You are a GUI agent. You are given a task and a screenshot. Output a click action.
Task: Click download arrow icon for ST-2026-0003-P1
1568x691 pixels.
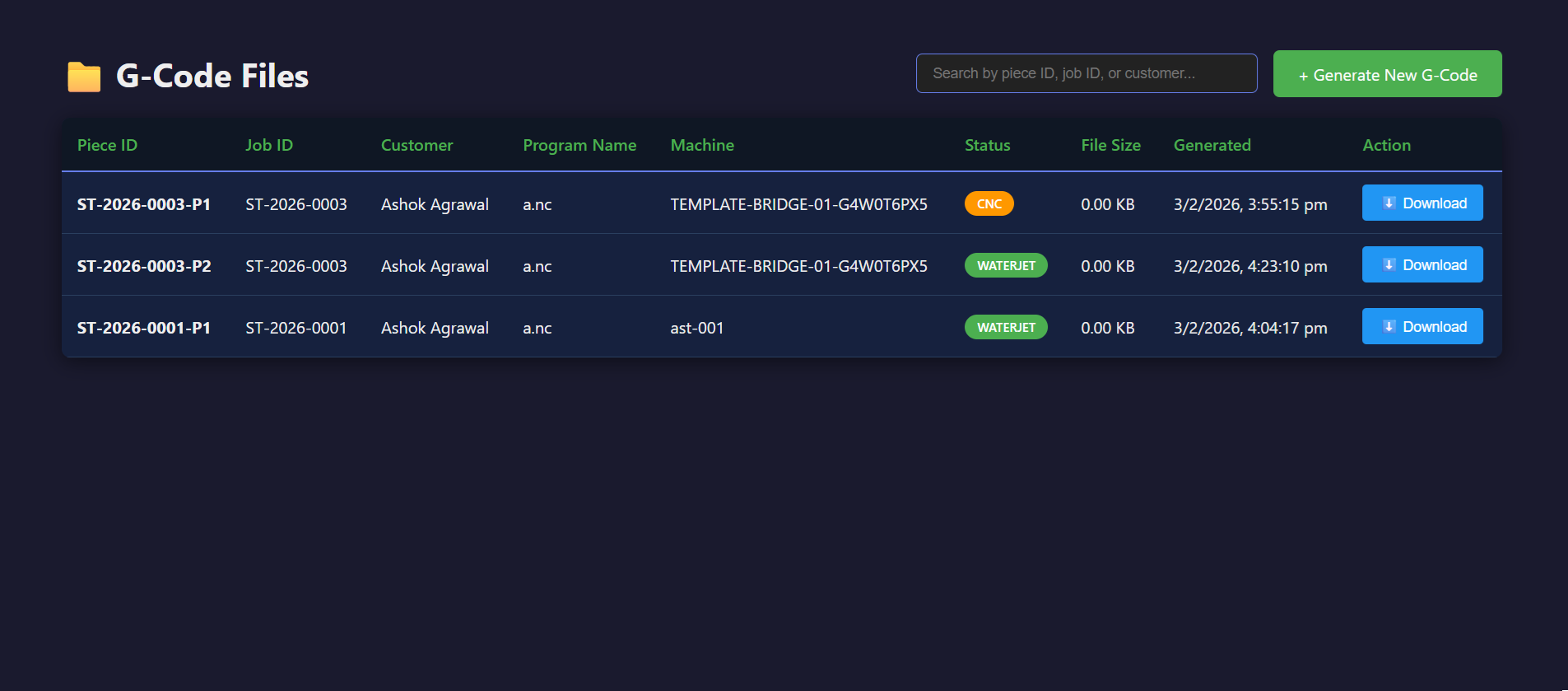pyautogui.click(x=1389, y=203)
